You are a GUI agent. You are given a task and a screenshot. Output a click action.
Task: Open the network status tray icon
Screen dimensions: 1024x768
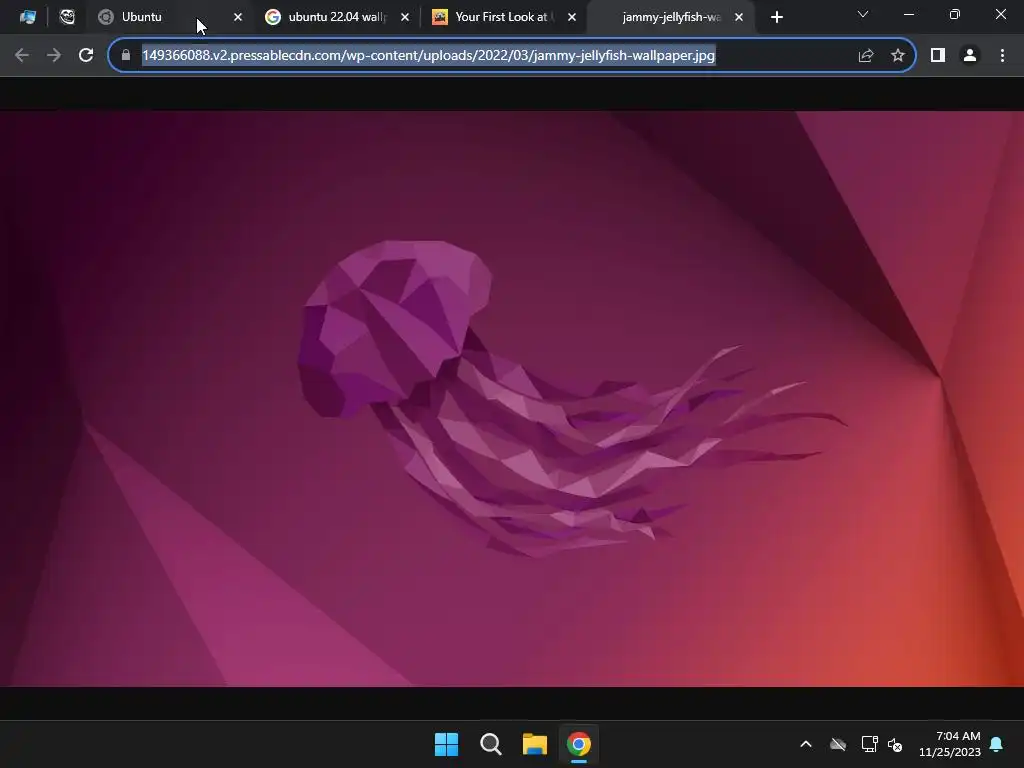click(869, 744)
